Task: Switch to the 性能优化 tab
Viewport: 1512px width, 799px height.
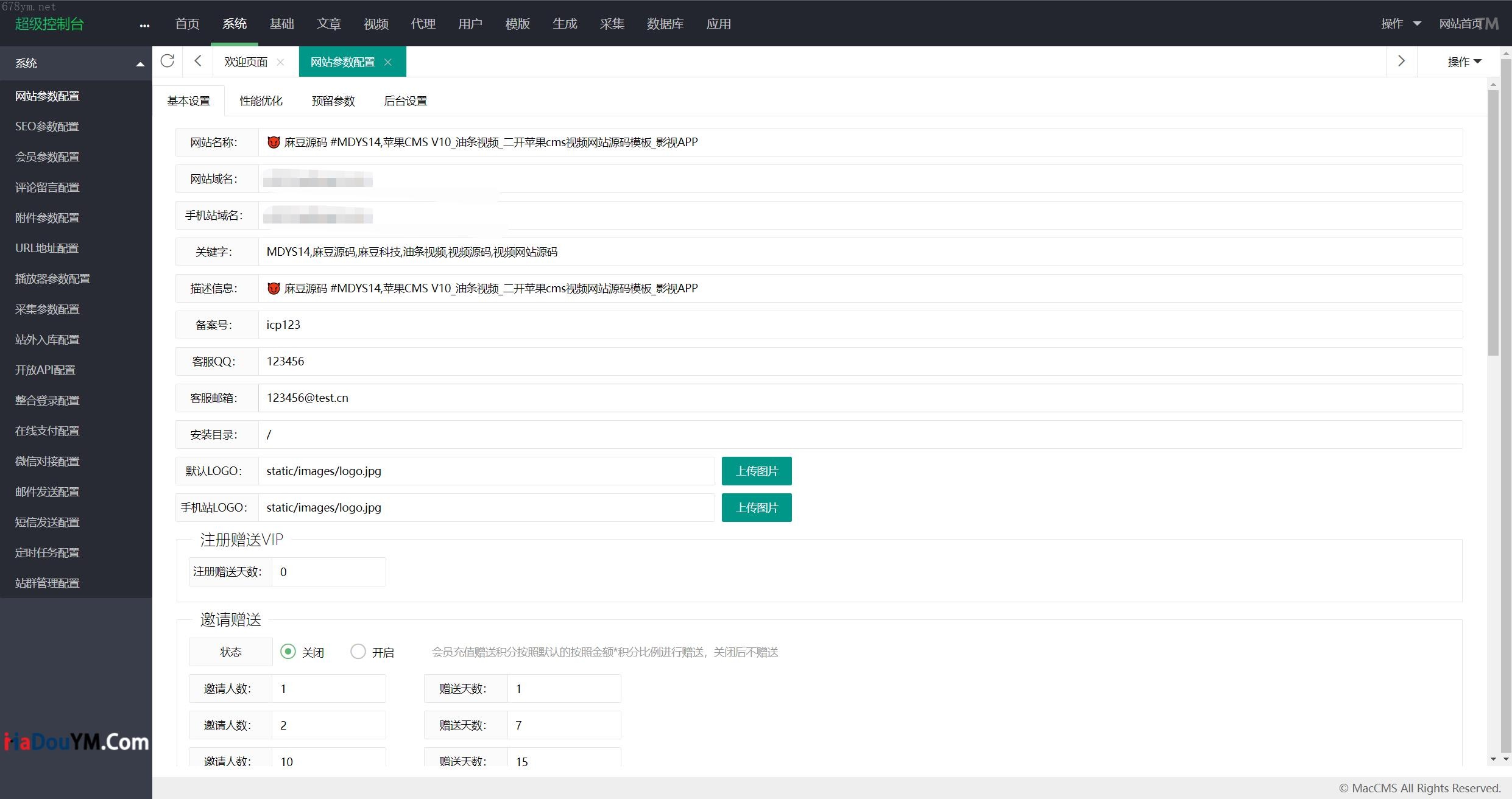Action: pos(261,101)
